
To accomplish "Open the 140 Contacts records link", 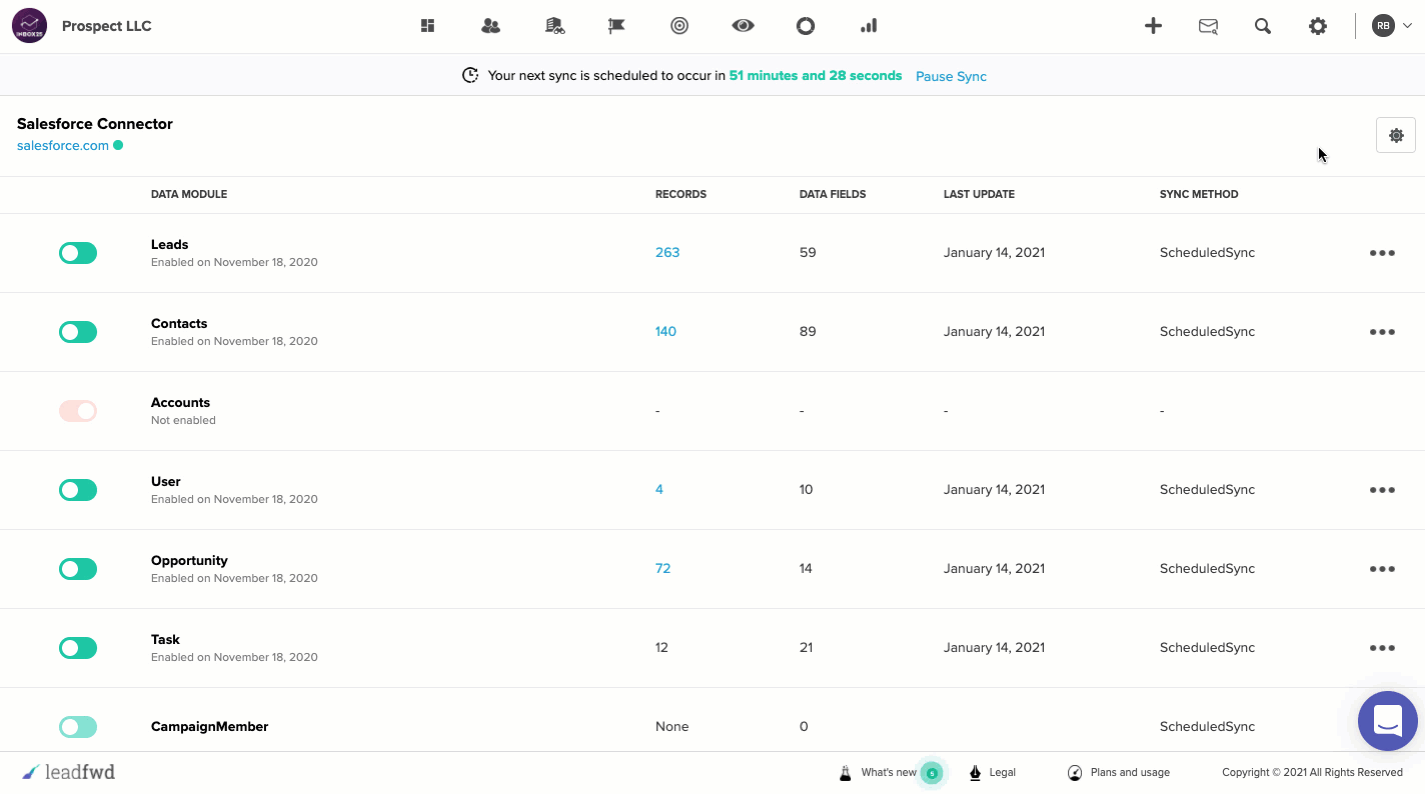I will coord(666,331).
